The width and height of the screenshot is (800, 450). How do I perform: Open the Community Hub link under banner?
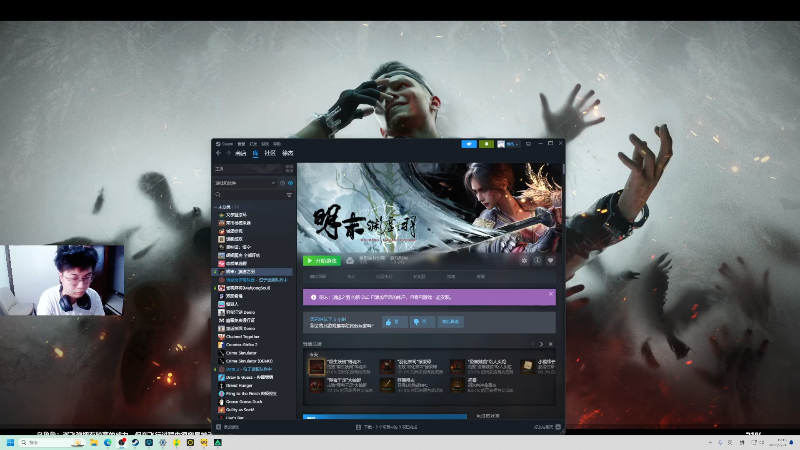tap(384, 277)
